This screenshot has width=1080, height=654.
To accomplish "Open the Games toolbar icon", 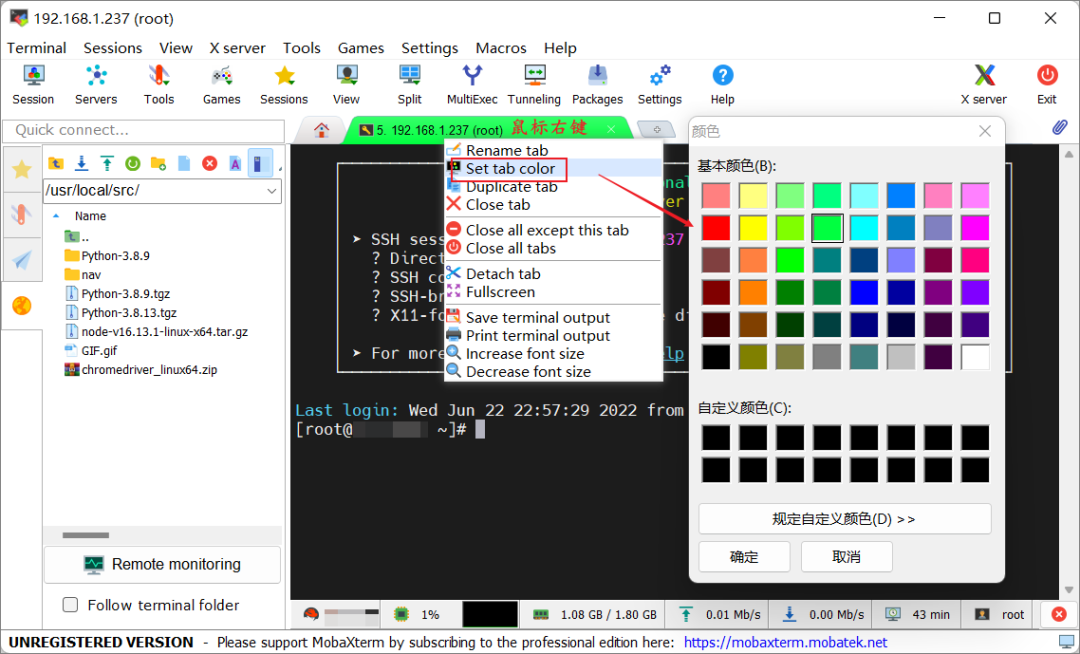I will click(221, 85).
